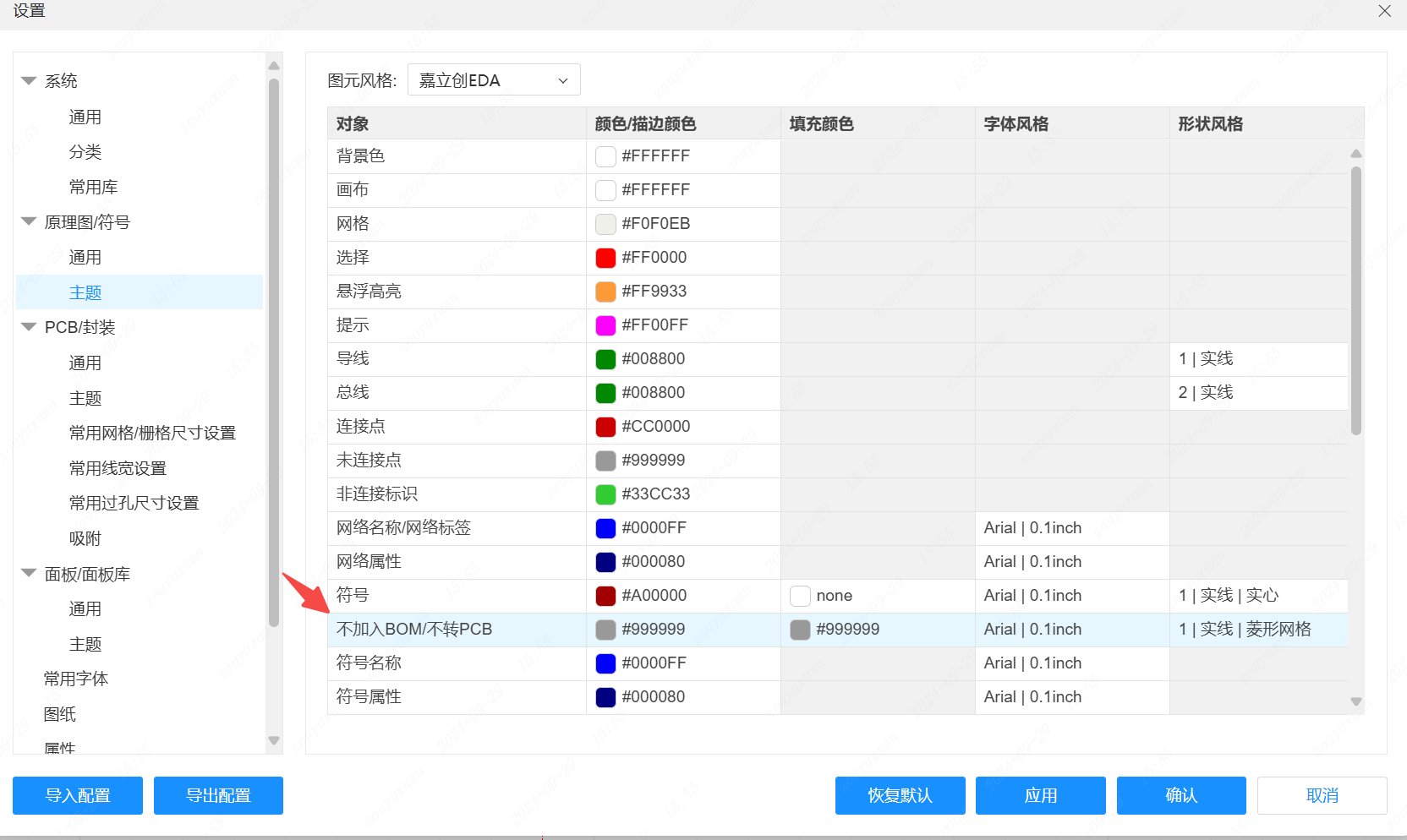
Task: Open the 背景色 color swatch
Action: [x=605, y=156]
